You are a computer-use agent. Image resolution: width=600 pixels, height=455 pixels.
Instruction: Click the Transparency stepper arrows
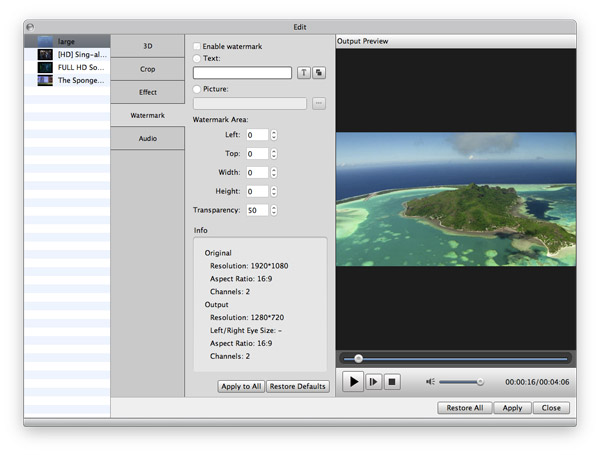(274, 211)
